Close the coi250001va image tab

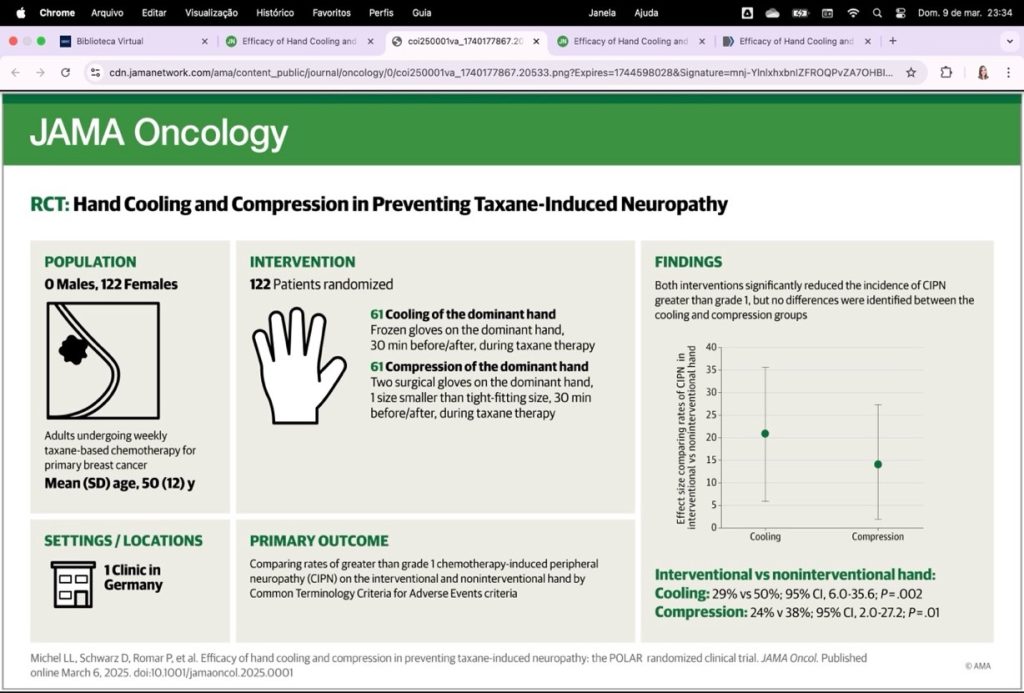(536, 40)
